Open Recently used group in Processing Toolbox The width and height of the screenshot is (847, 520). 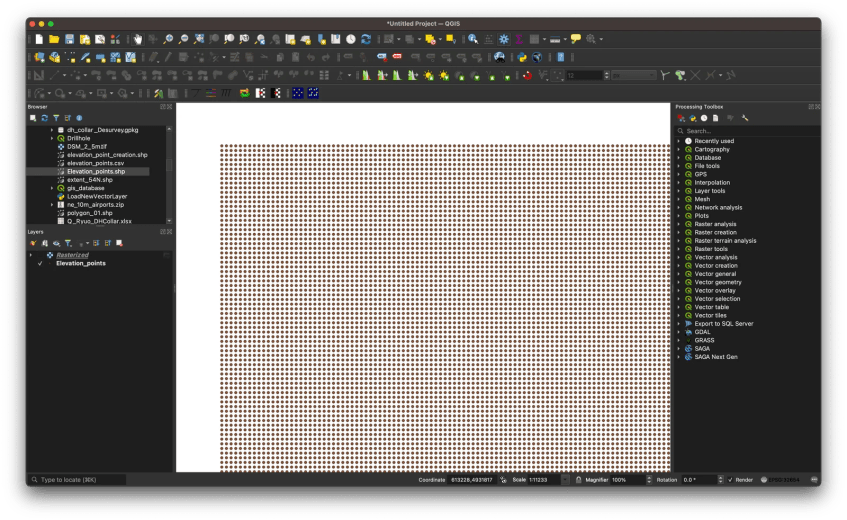tap(714, 141)
